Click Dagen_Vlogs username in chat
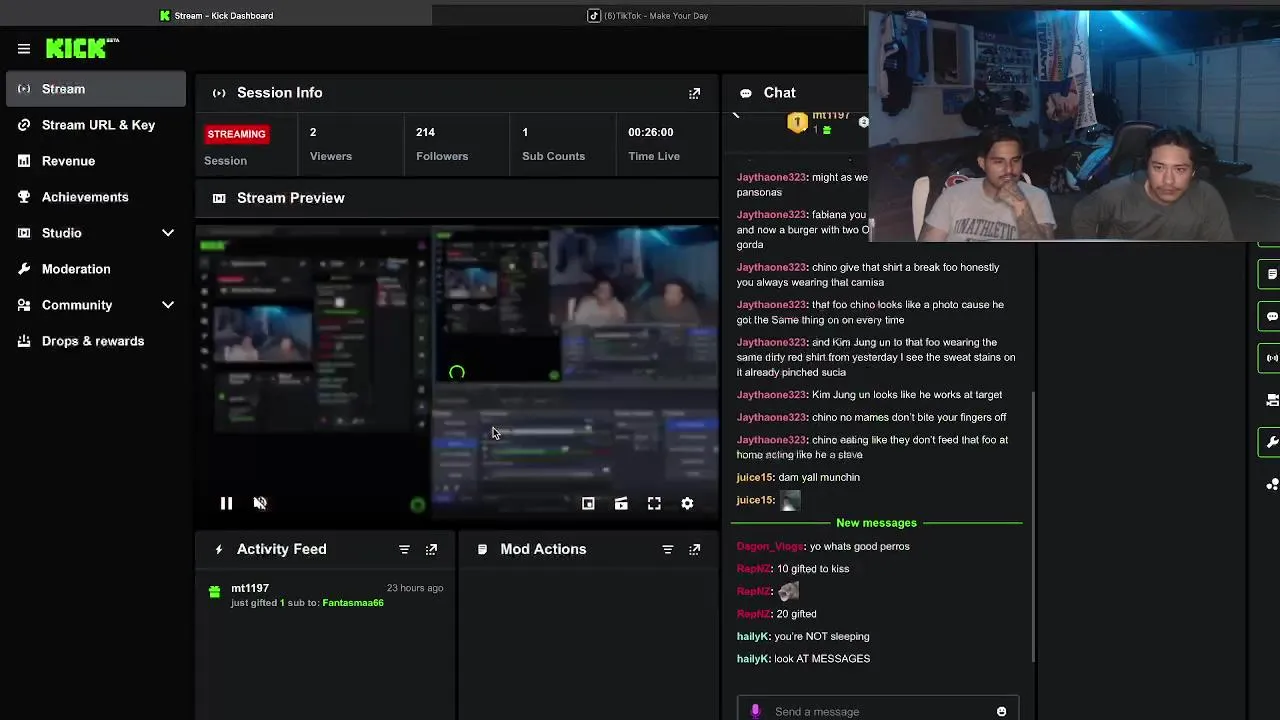The height and width of the screenshot is (720, 1280). coord(770,546)
